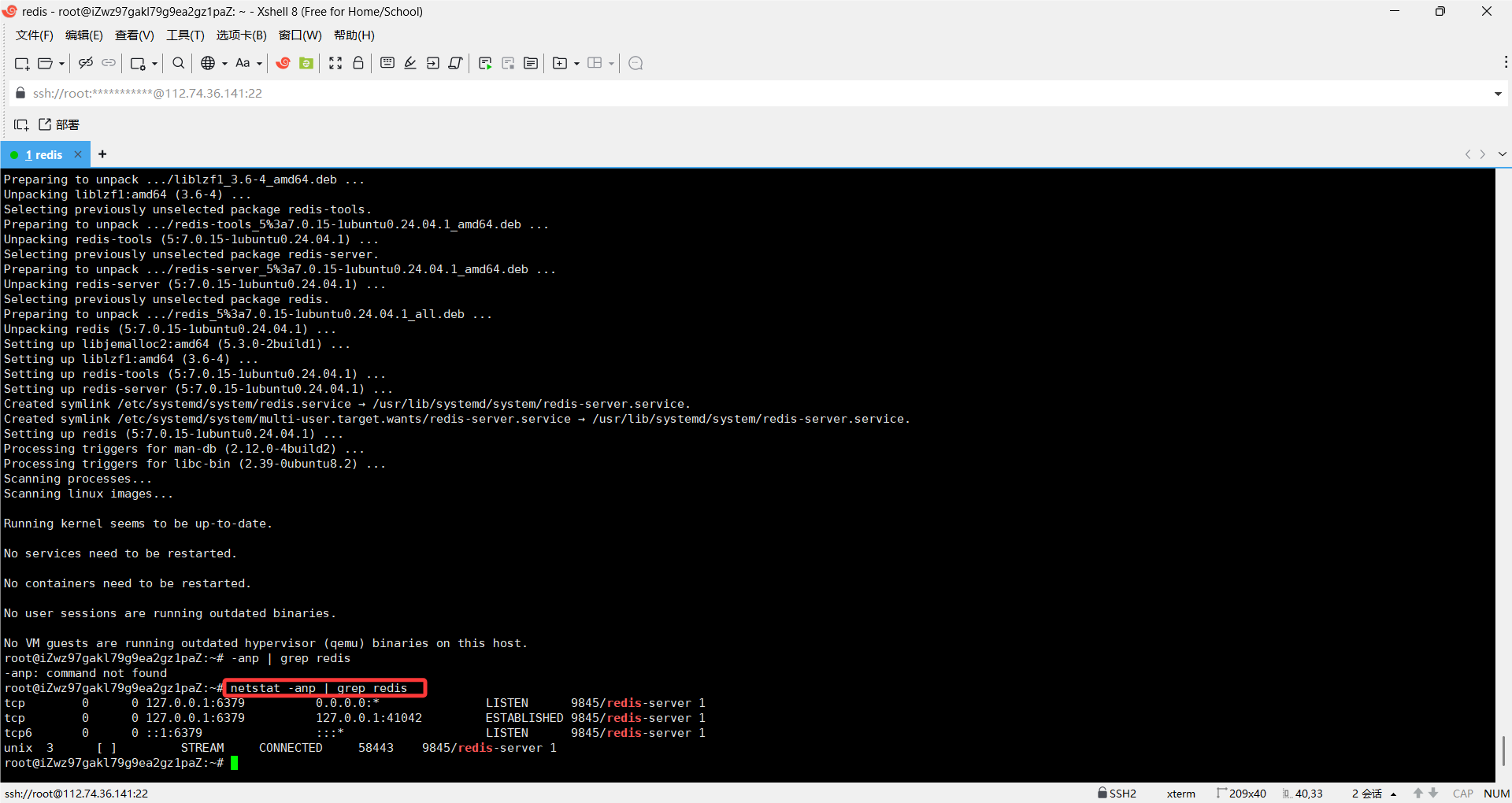Click the file transfer arrow-box icon
1512x803 pixels.
point(433,63)
